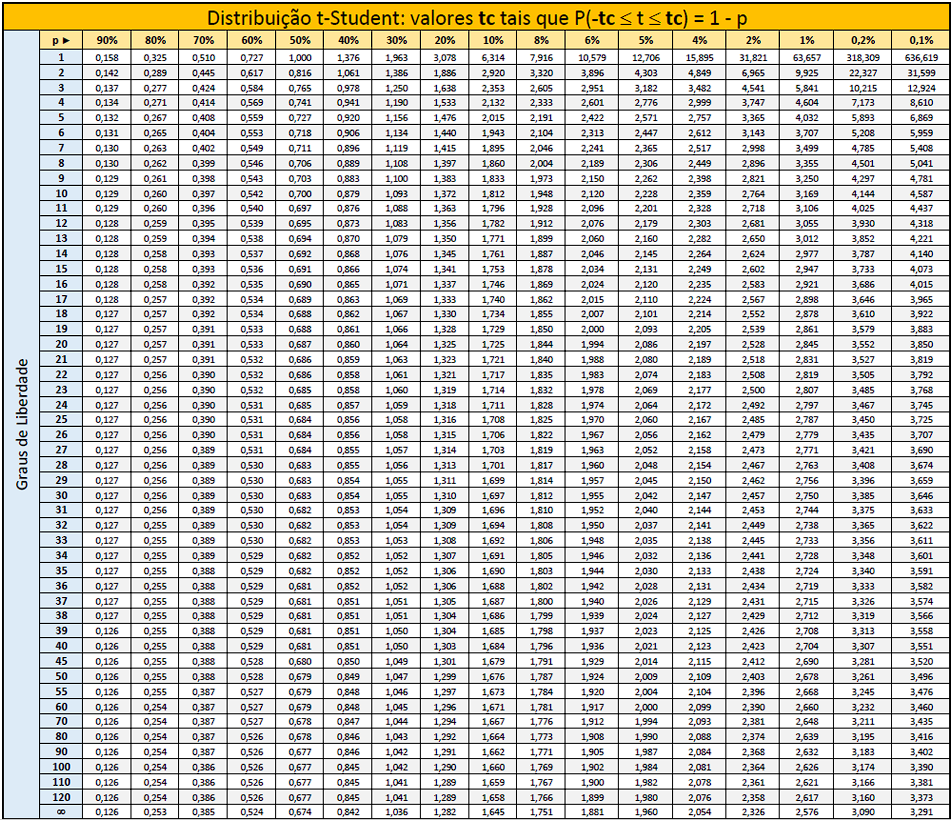Select the row label for 30 degrees of freedom

61,495
